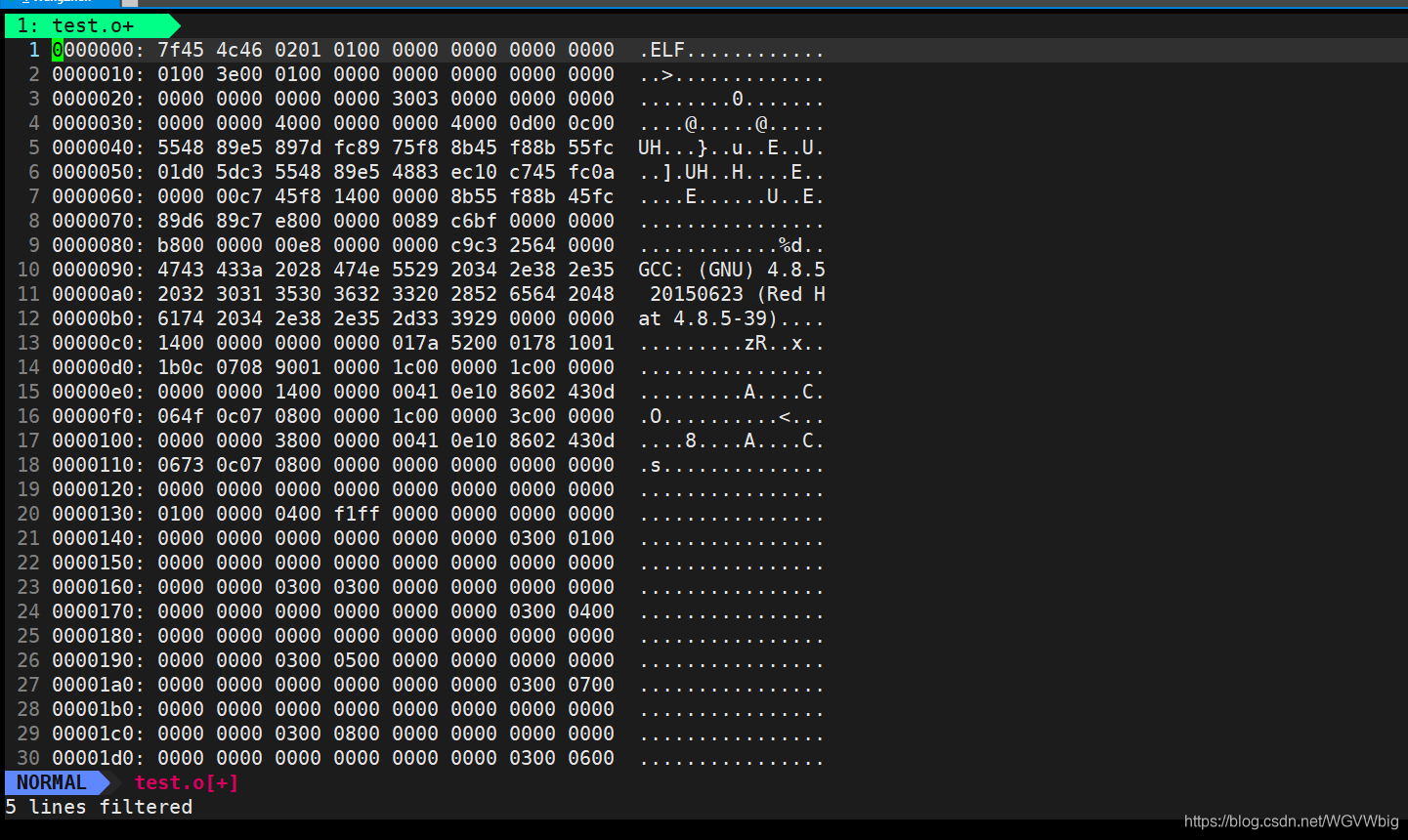This screenshot has height=840, width=1408.
Task: Click hex value '3003' on line 3
Action: tap(415, 99)
